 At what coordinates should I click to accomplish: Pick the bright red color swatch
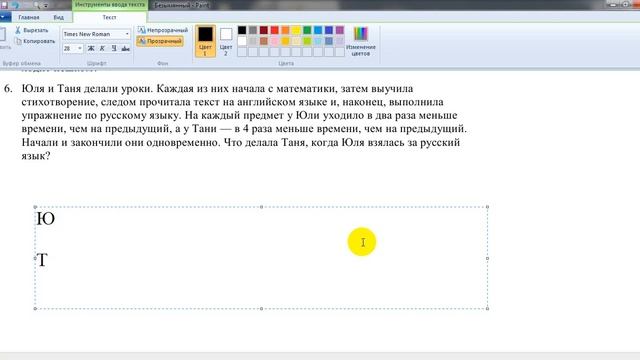tap(275, 30)
